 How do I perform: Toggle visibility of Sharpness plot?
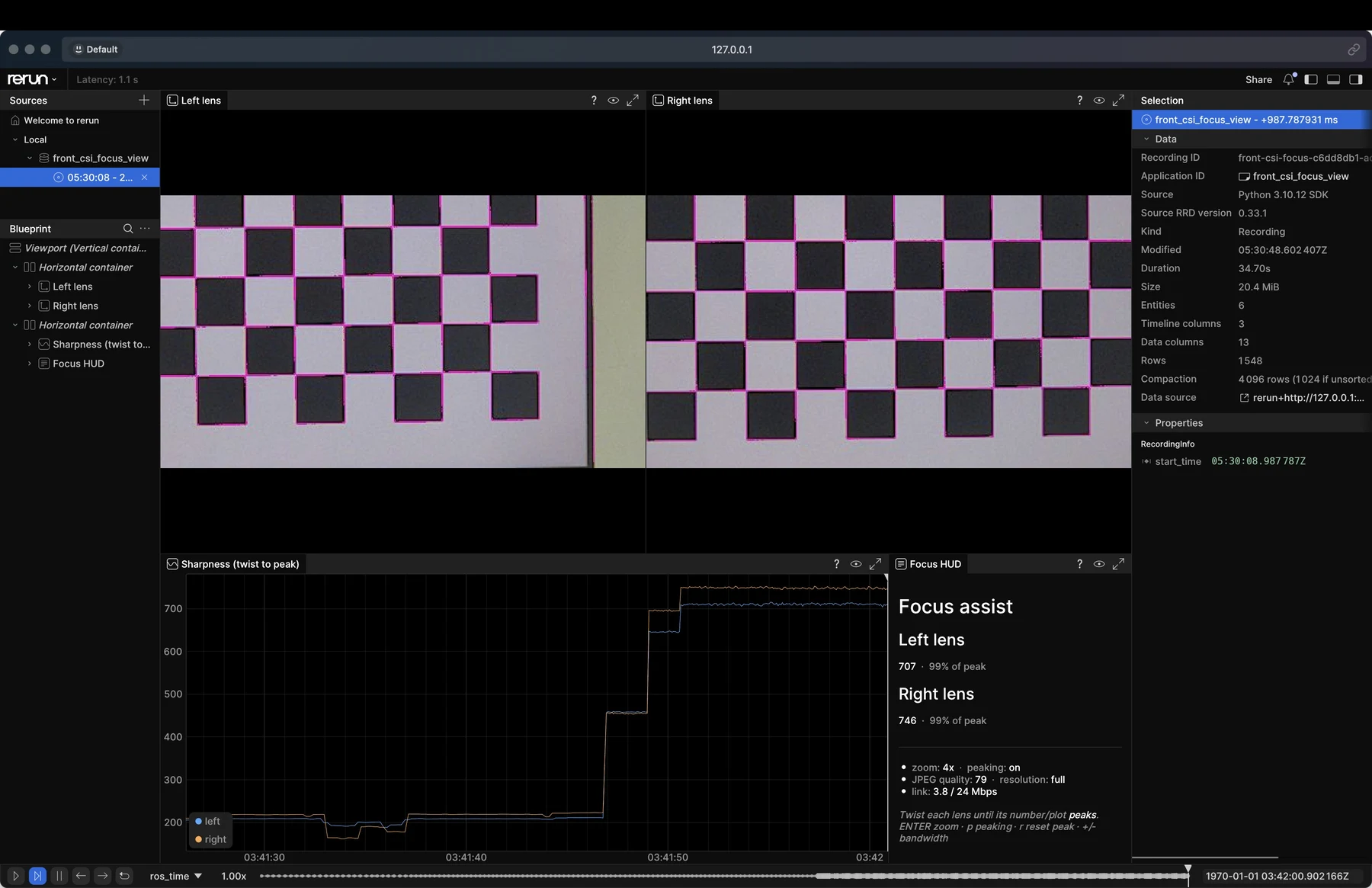pyautogui.click(x=856, y=564)
